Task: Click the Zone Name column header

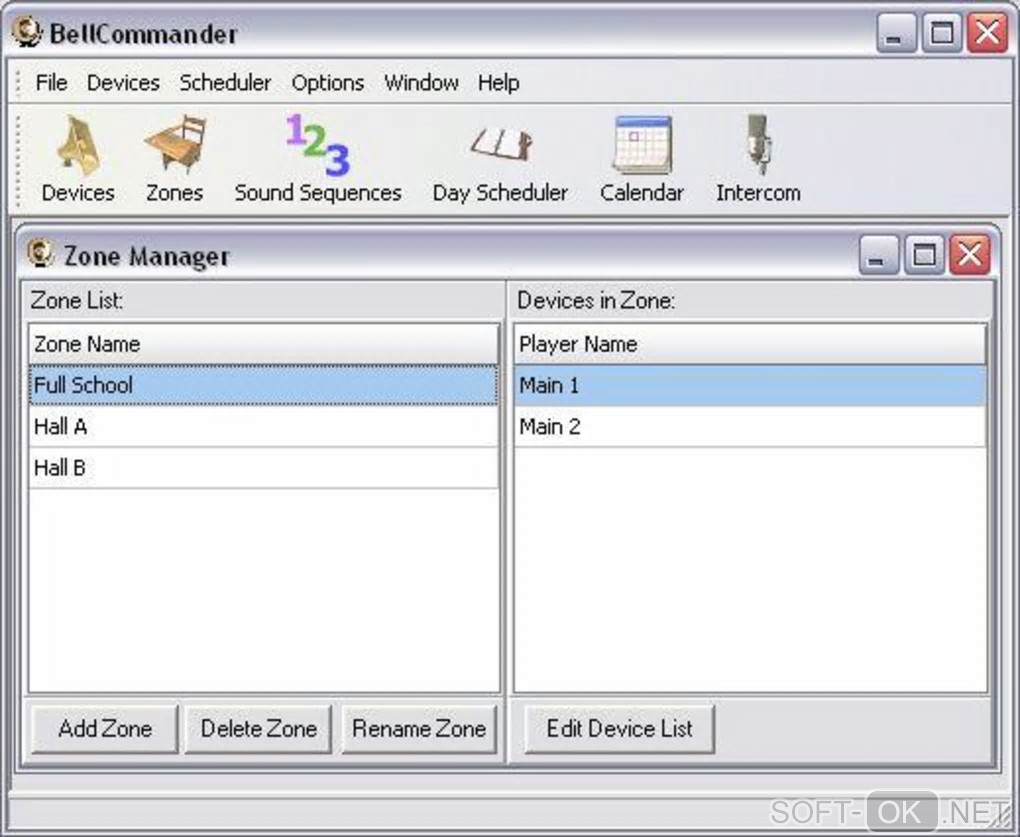Action: click(x=263, y=344)
